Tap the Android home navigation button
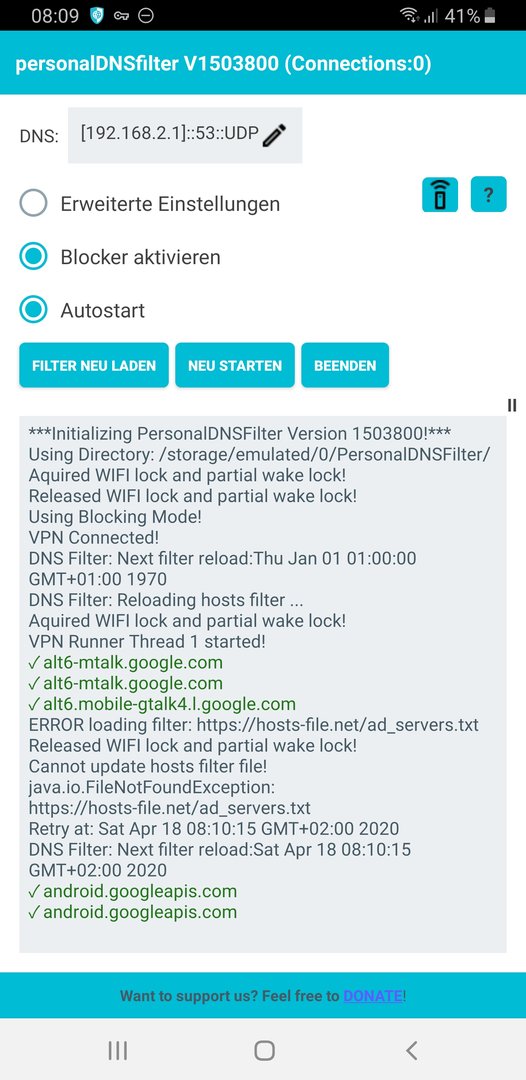Viewport: 526px width, 1080px height. (264, 1050)
